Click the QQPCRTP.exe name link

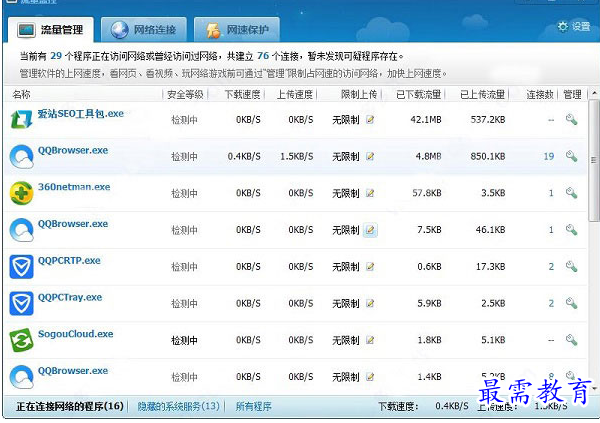tap(69, 260)
